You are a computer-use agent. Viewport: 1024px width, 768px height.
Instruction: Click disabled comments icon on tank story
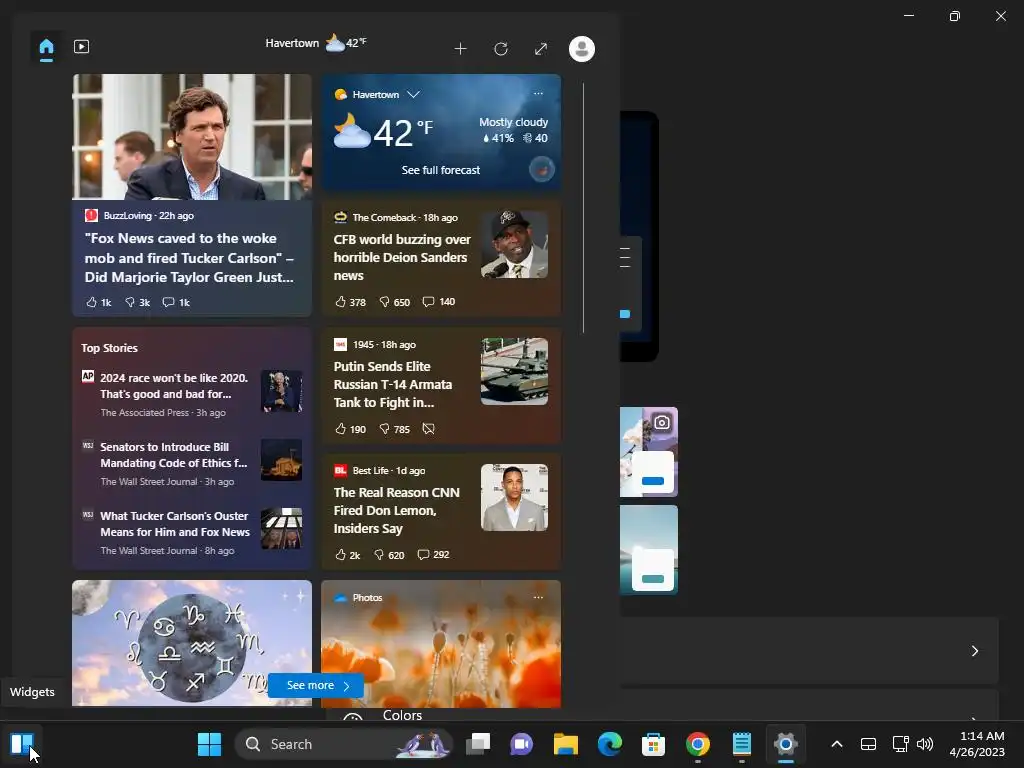428,429
